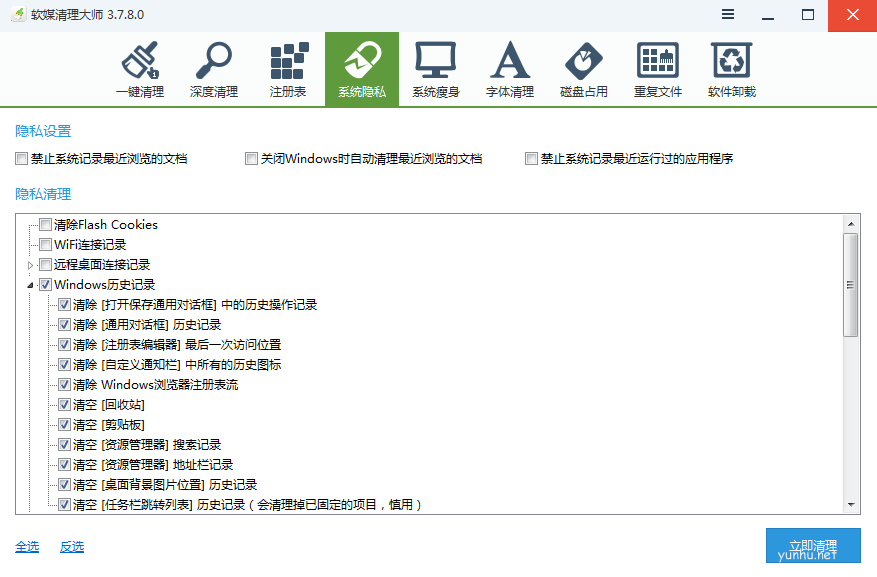
Task: Click the 立即清理 (Clean Now) button
Action: click(x=812, y=546)
